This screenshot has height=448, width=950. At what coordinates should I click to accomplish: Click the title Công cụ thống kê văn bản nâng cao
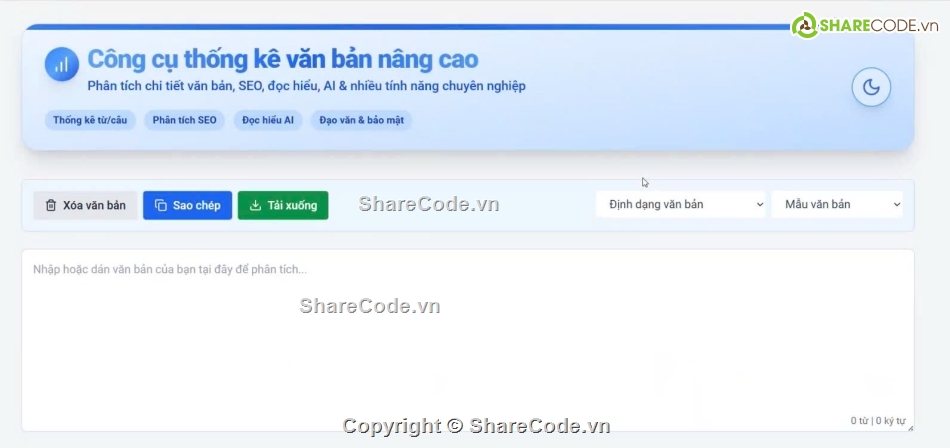(x=283, y=59)
